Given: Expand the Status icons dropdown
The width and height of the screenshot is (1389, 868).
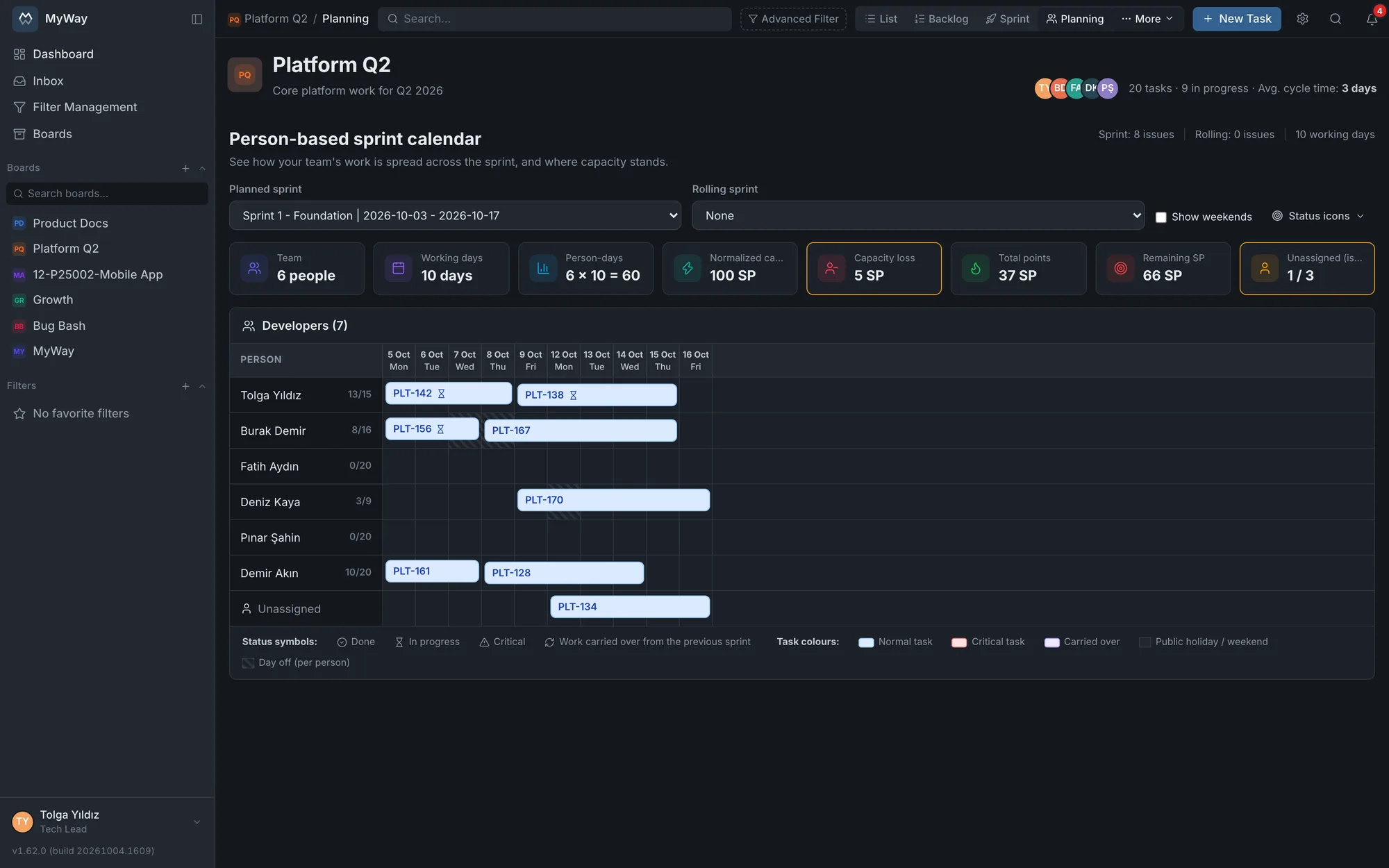Looking at the screenshot, I should pyautogui.click(x=1318, y=216).
